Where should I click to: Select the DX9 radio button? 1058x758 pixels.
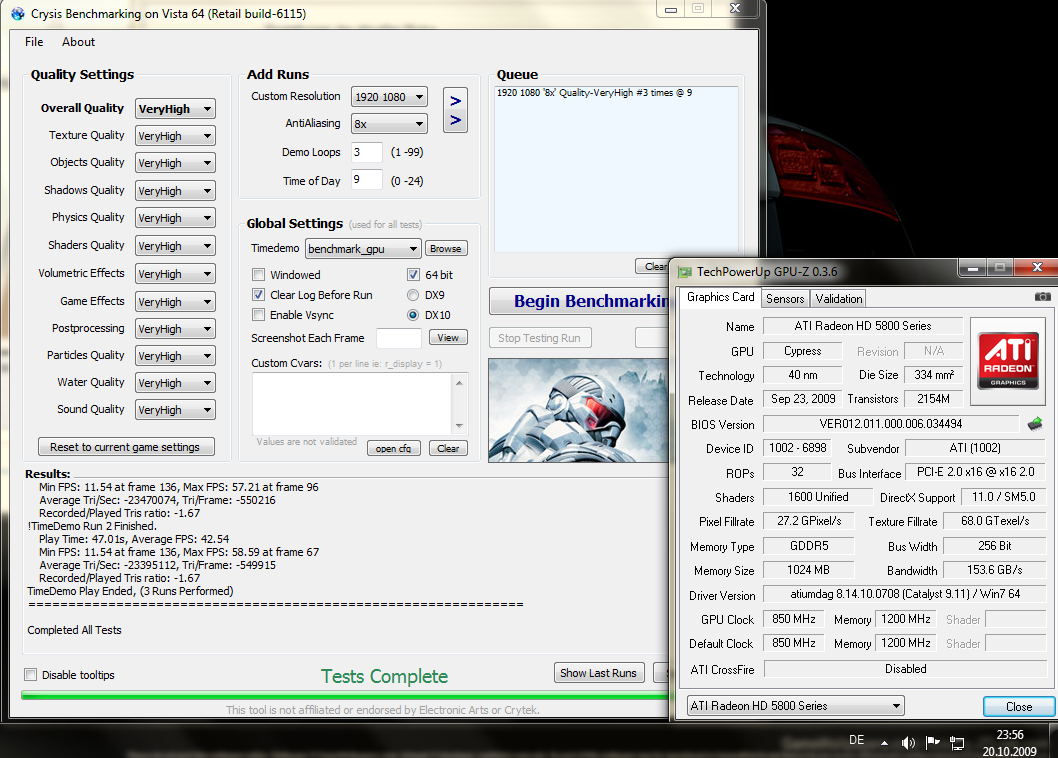[x=413, y=295]
